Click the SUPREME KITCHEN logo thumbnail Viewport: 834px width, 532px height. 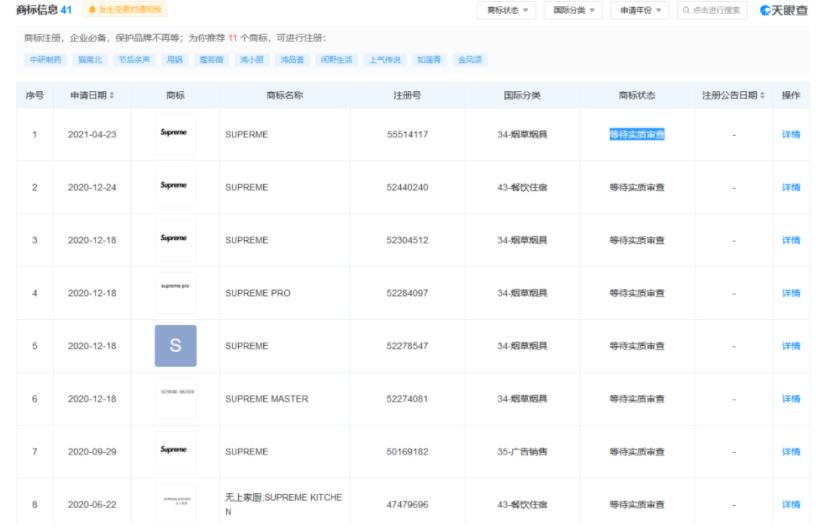coord(175,504)
